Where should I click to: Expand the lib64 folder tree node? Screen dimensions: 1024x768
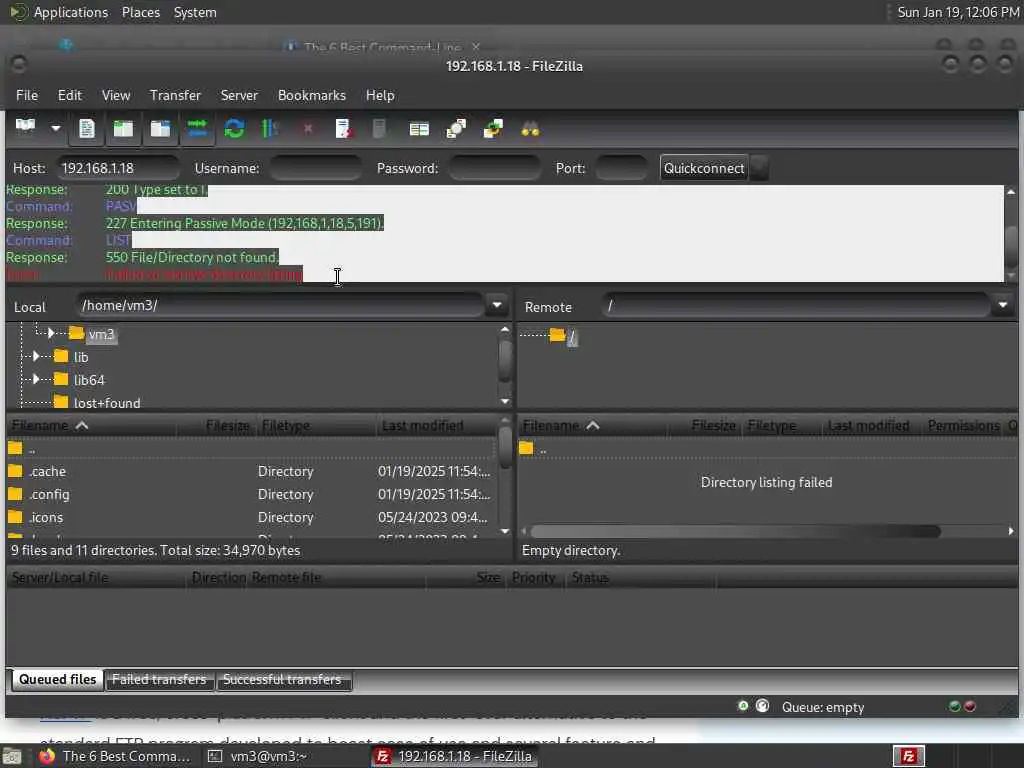click(36, 379)
